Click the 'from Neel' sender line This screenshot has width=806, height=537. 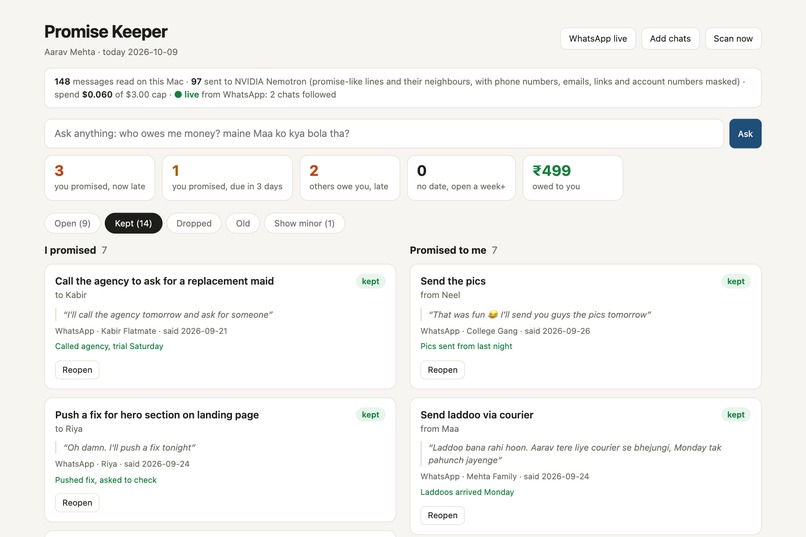coord(441,295)
